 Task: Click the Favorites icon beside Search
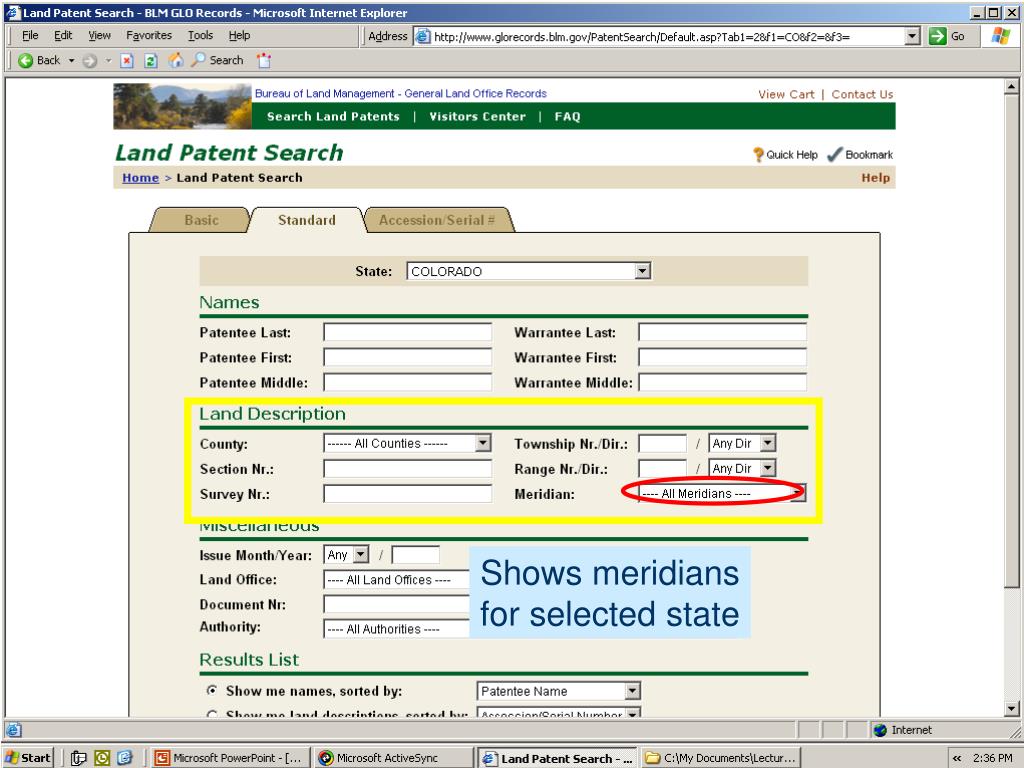click(x=264, y=61)
